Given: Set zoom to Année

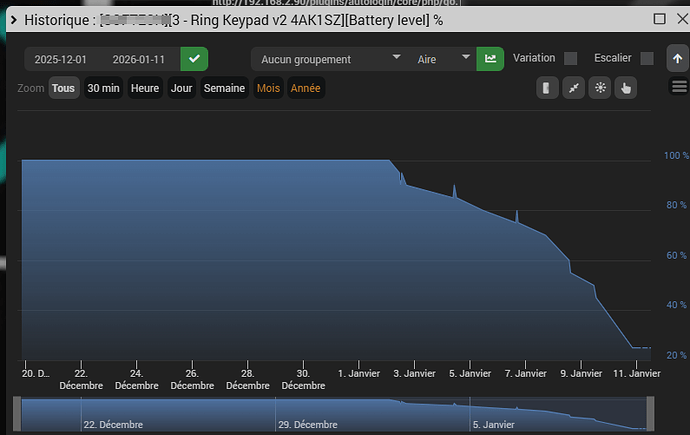Looking at the screenshot, I should pos(305,88).
